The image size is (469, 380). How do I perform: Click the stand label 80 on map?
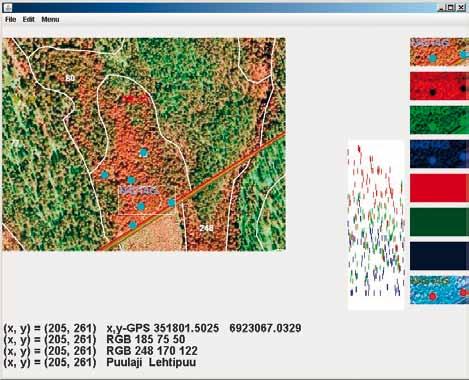click(70, 78)
